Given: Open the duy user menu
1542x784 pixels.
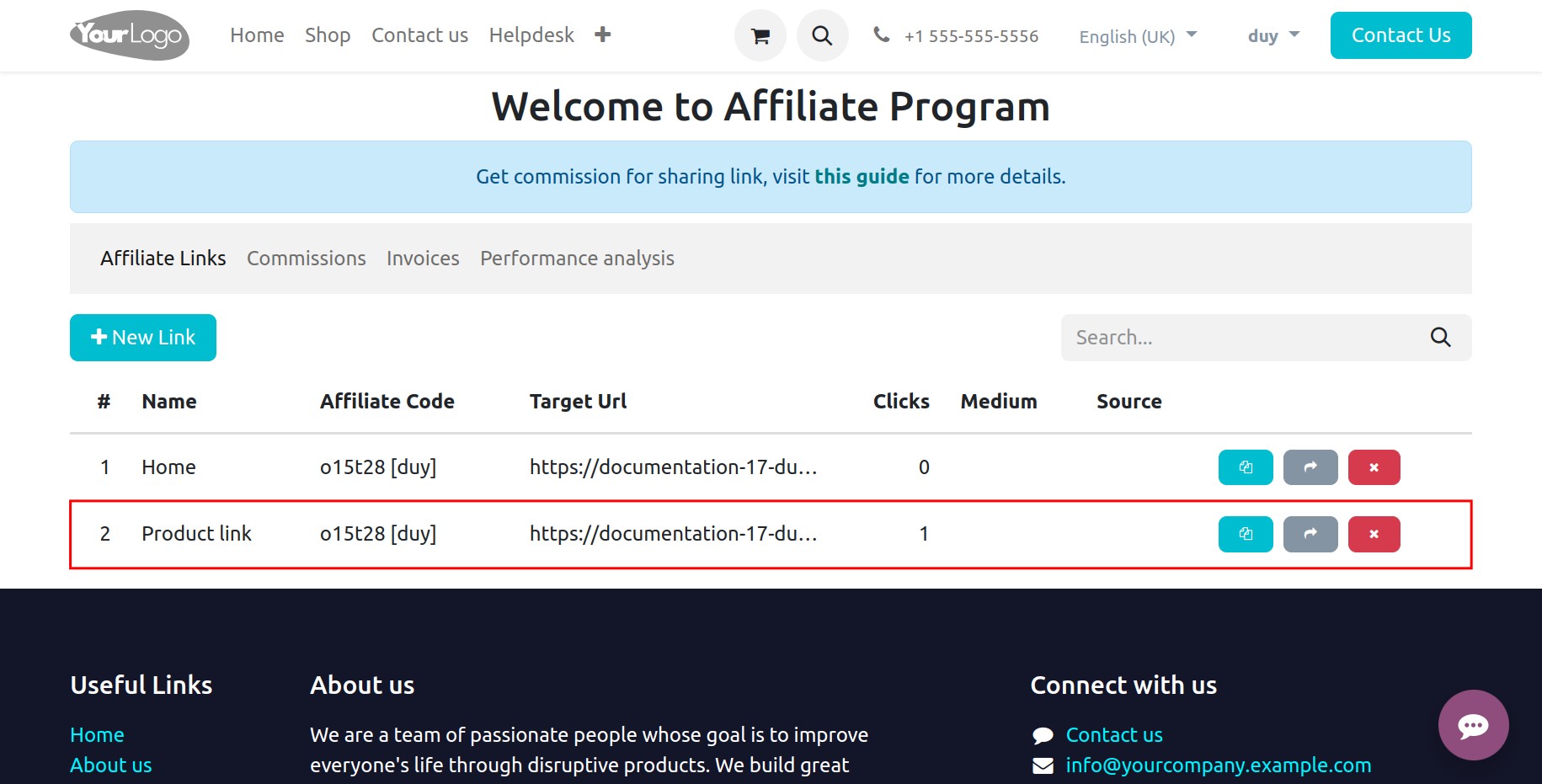Looking at the screenshot, I should pos(1273,35).
